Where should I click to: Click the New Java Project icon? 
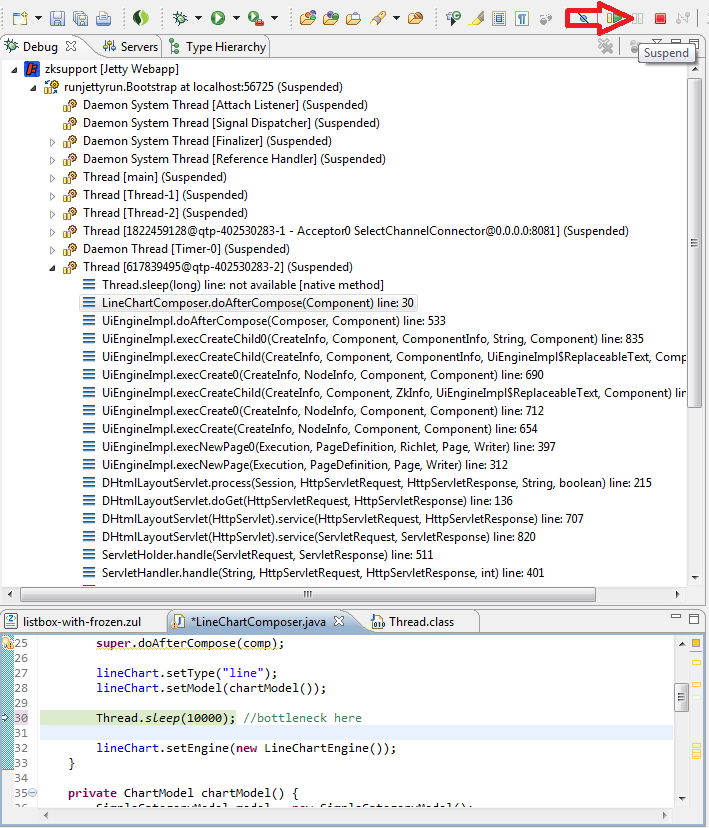pyautogui.click(x=308, y=18)
